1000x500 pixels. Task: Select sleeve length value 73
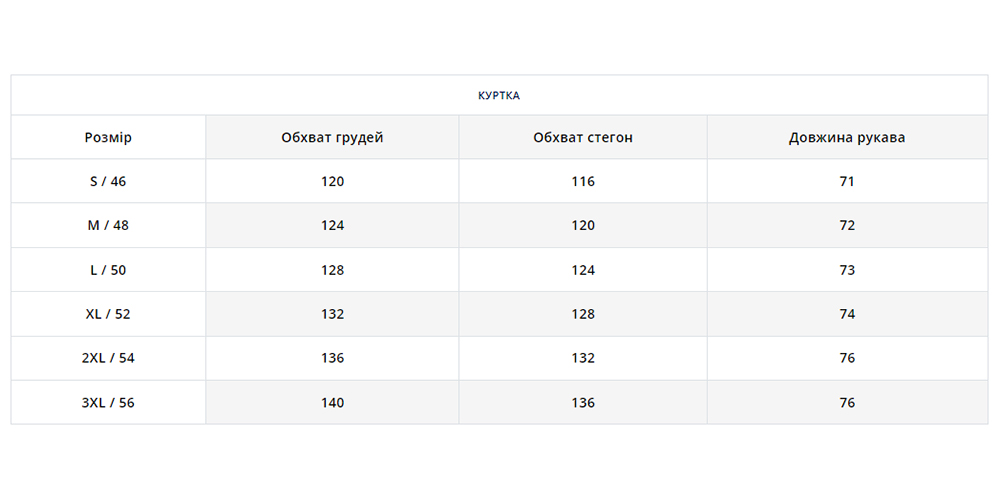pyautogui.click(x=847, y=270)
